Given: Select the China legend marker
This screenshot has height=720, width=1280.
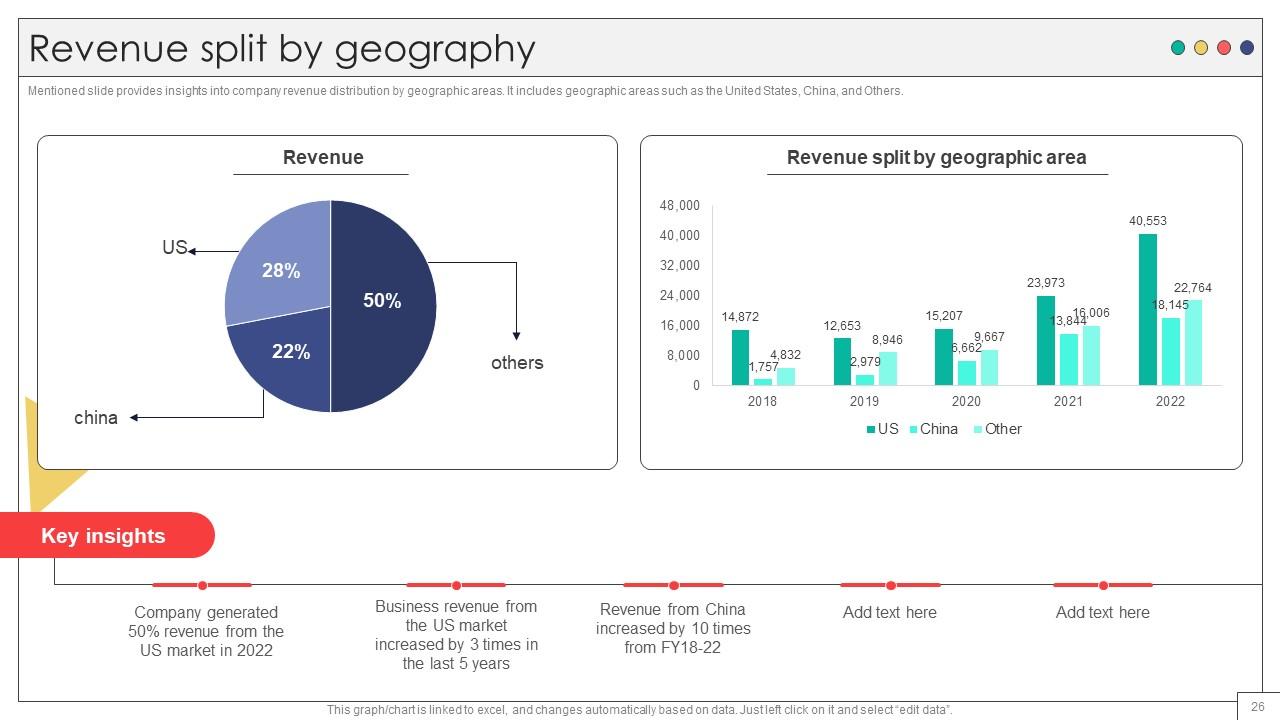Looking at the screenshot, I should (914, 429).
